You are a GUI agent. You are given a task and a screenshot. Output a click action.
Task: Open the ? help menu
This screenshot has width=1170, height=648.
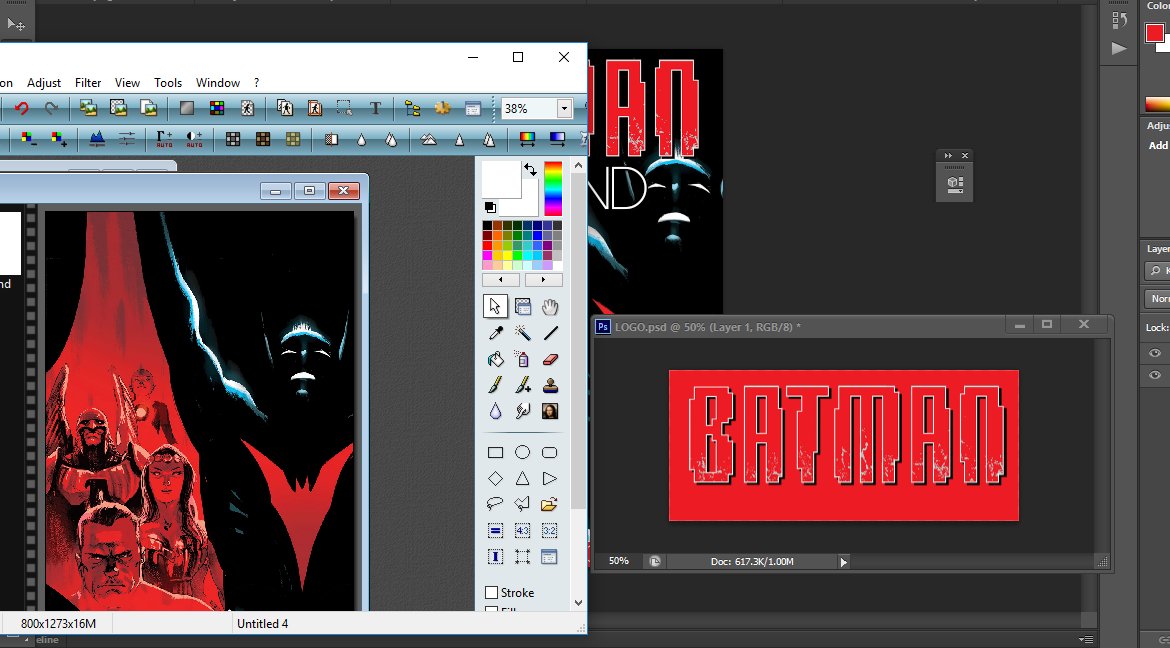[x=257, y=83]
